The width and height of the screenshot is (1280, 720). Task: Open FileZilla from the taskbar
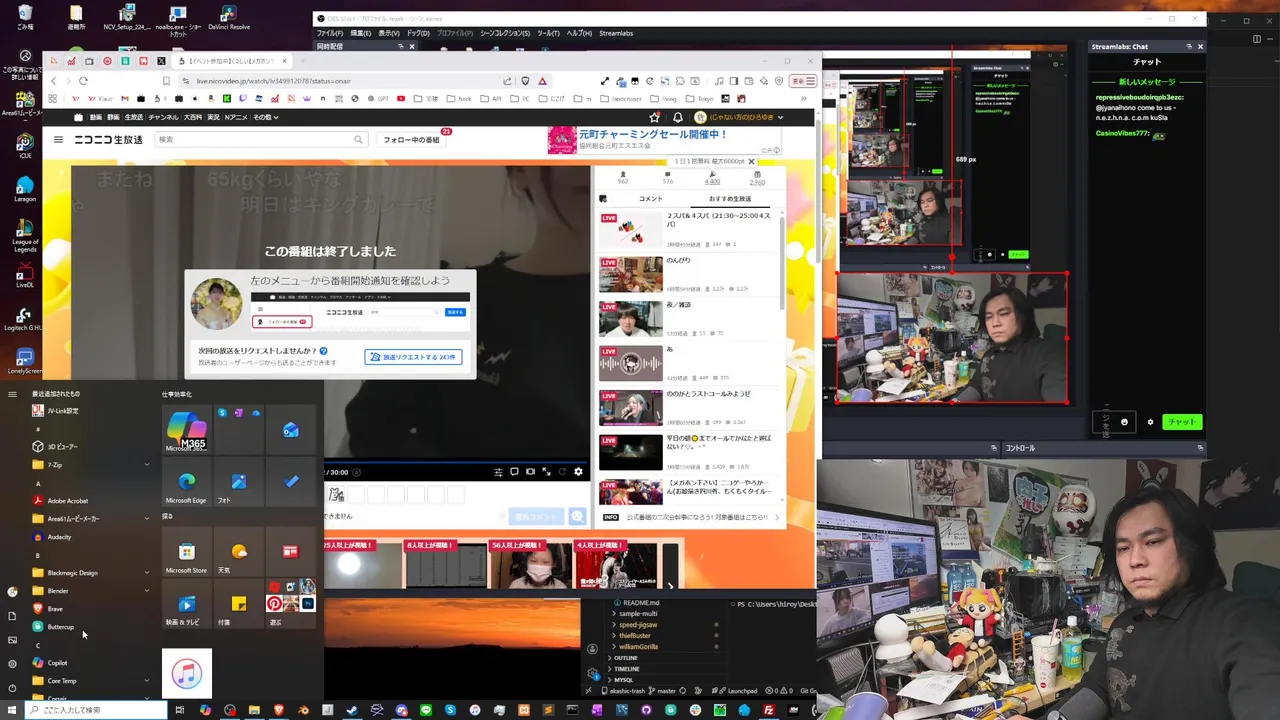pyautogui.click(x=768, y=710)
